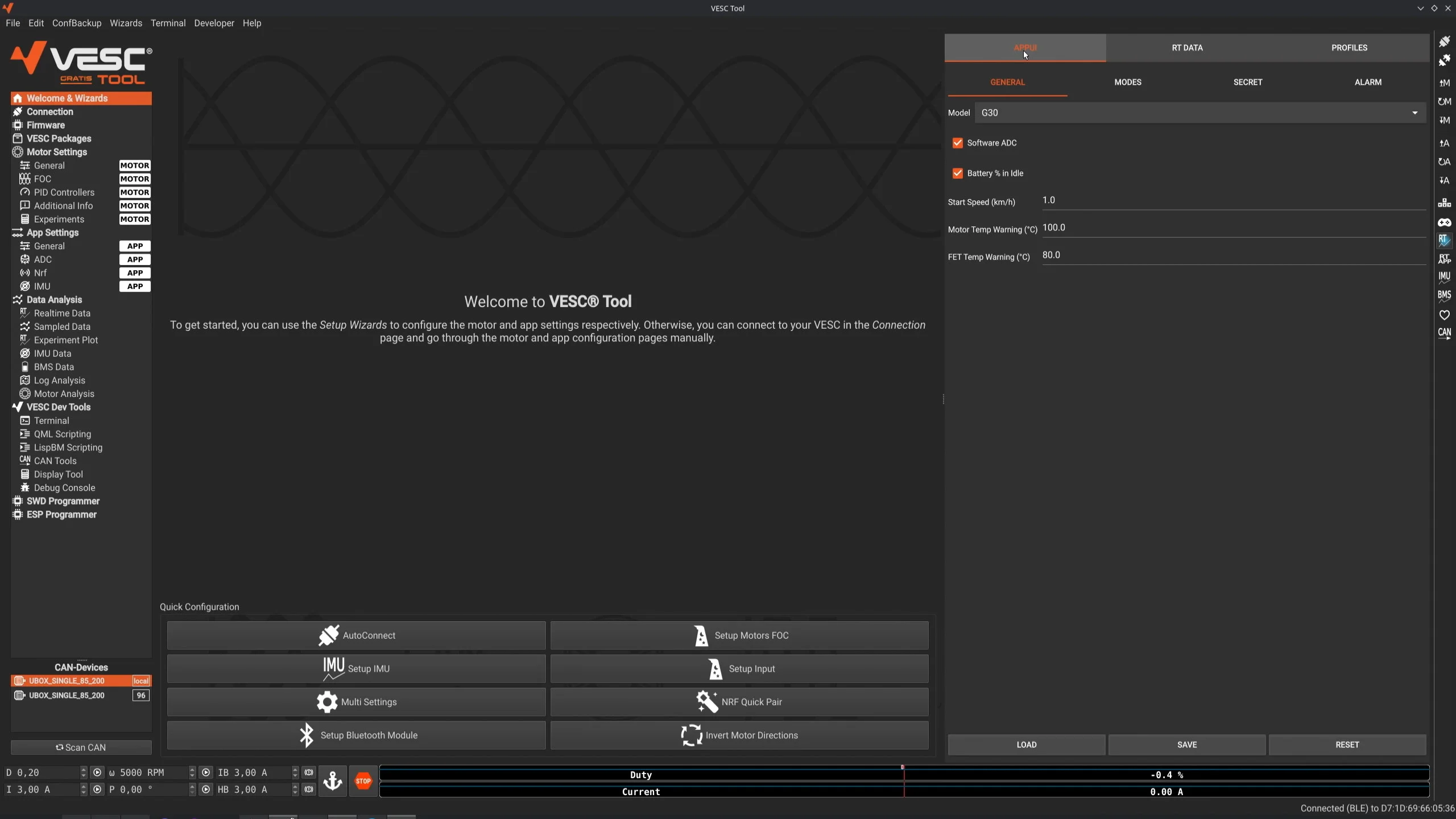The width and height of the screenshot is (1456, 819).
Task: Toggle the RT realtime data stream icon
Action: [x=1444, y=241]
